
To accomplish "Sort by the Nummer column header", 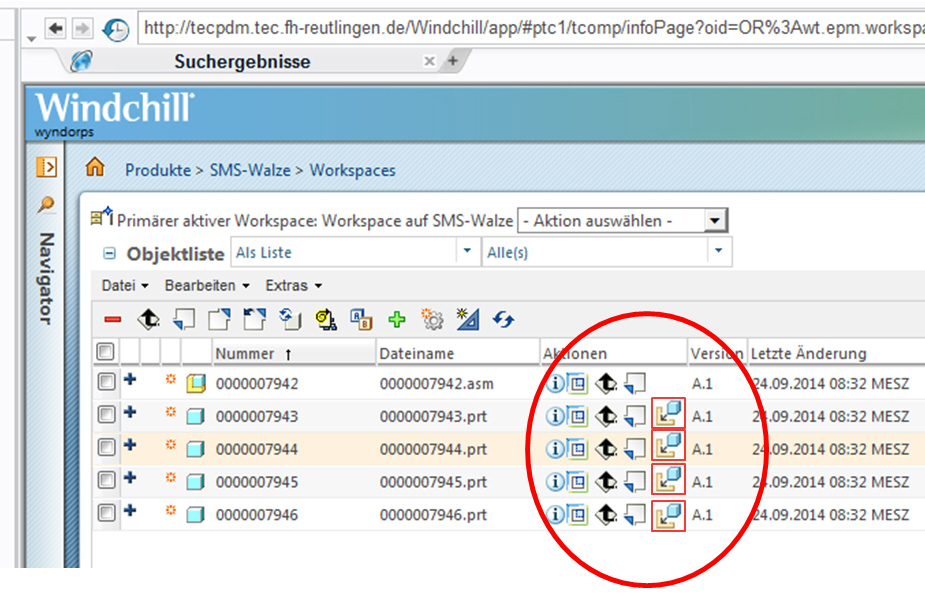I will [x=293, y=353].
